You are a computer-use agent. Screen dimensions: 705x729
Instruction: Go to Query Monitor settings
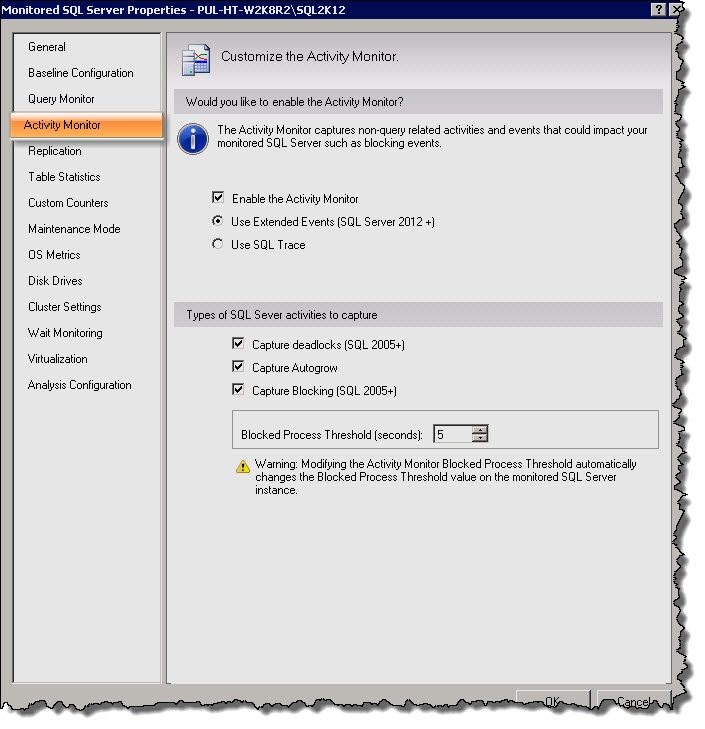(61, 99)
